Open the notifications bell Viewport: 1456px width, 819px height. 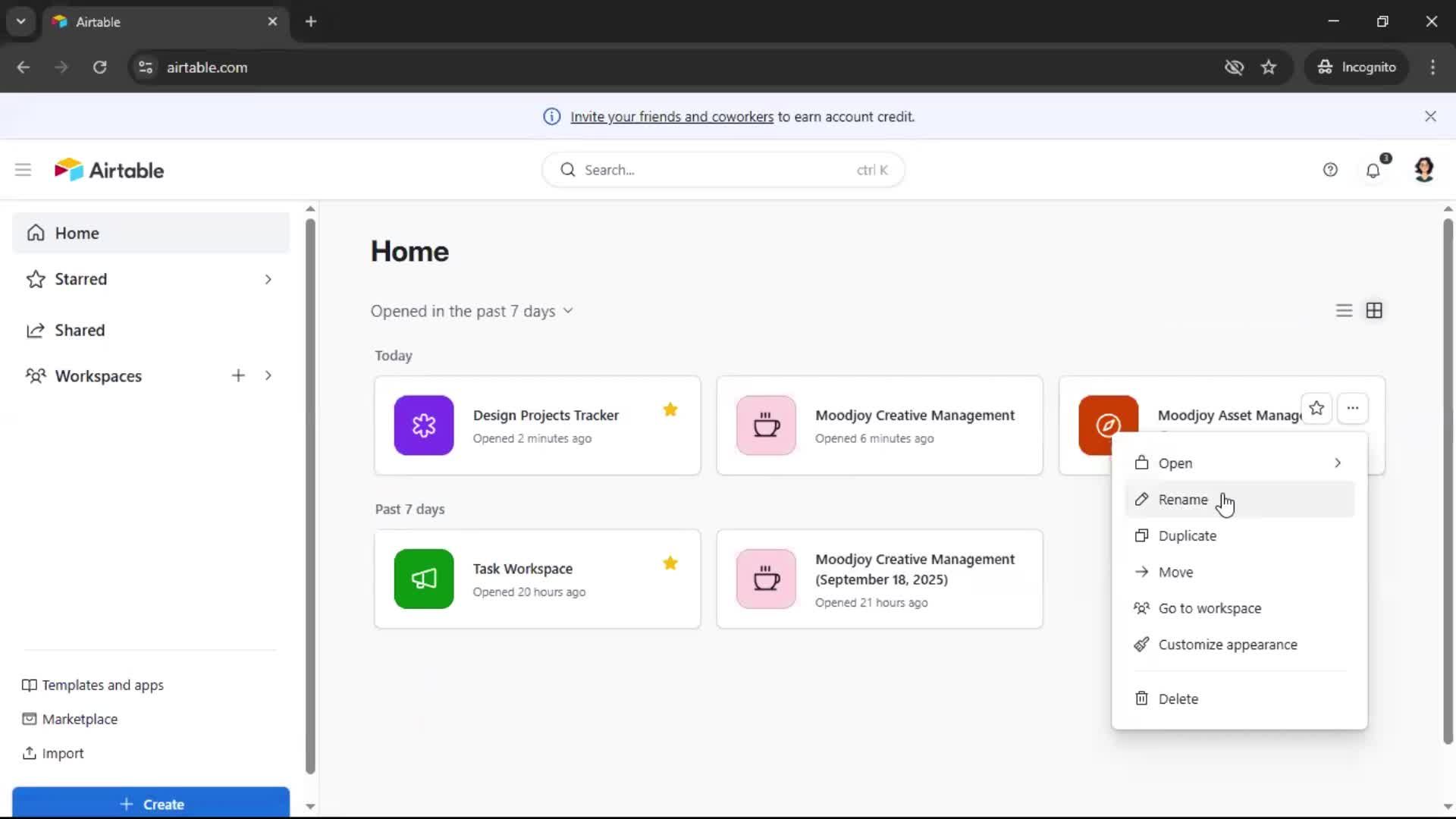[1373, 170]
